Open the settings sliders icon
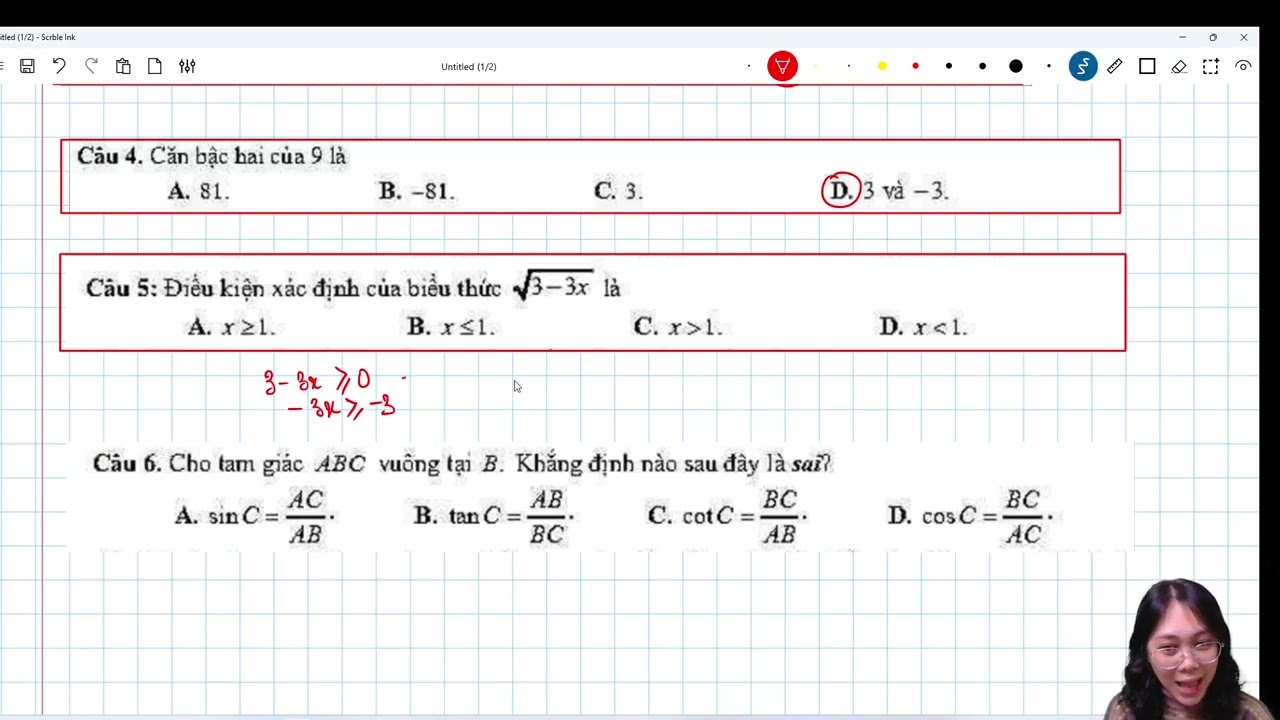Viewport: 1280px width, 720px height. (187, 66)
